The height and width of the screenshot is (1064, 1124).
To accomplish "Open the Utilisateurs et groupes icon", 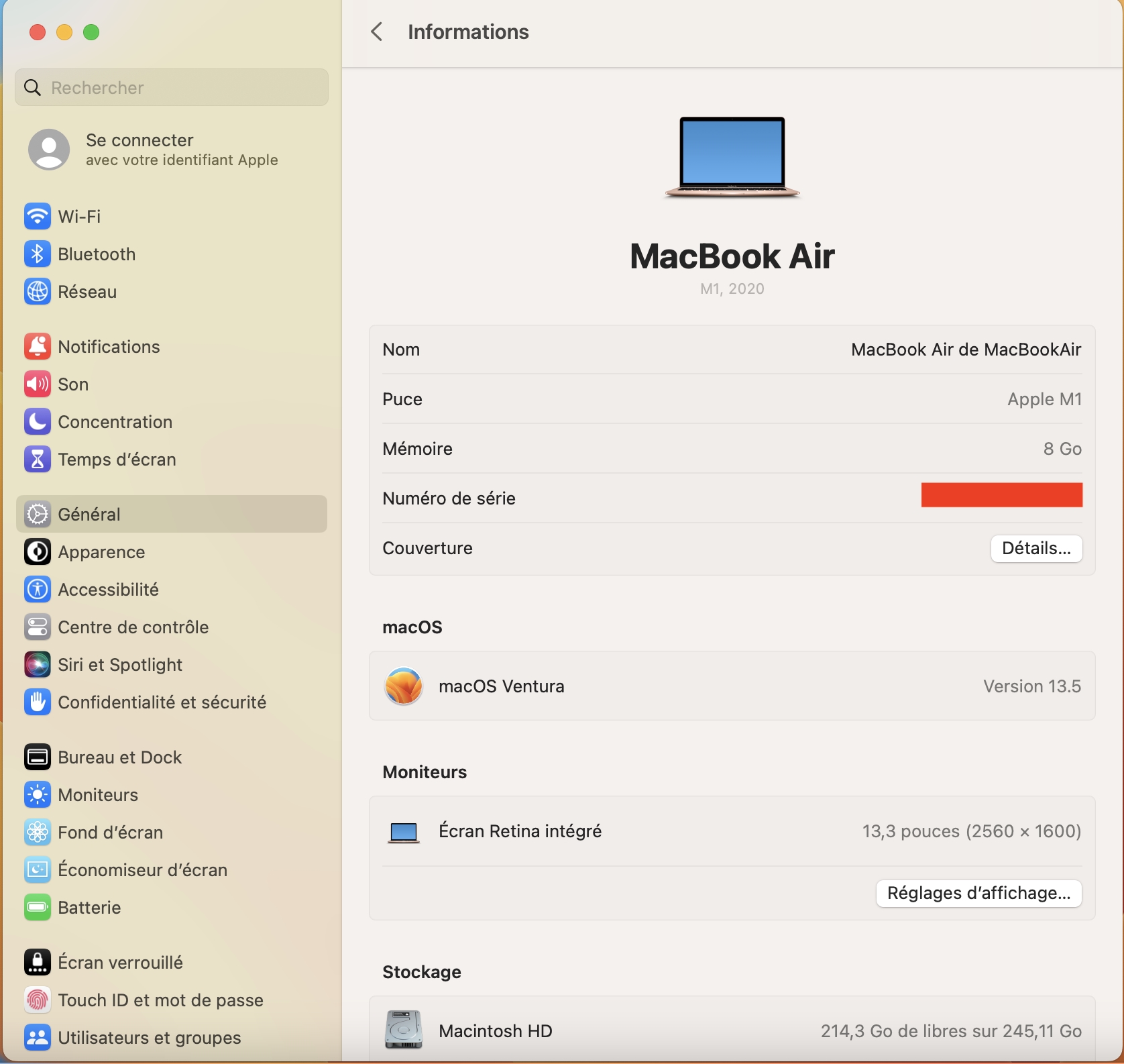I will 38,1037.
